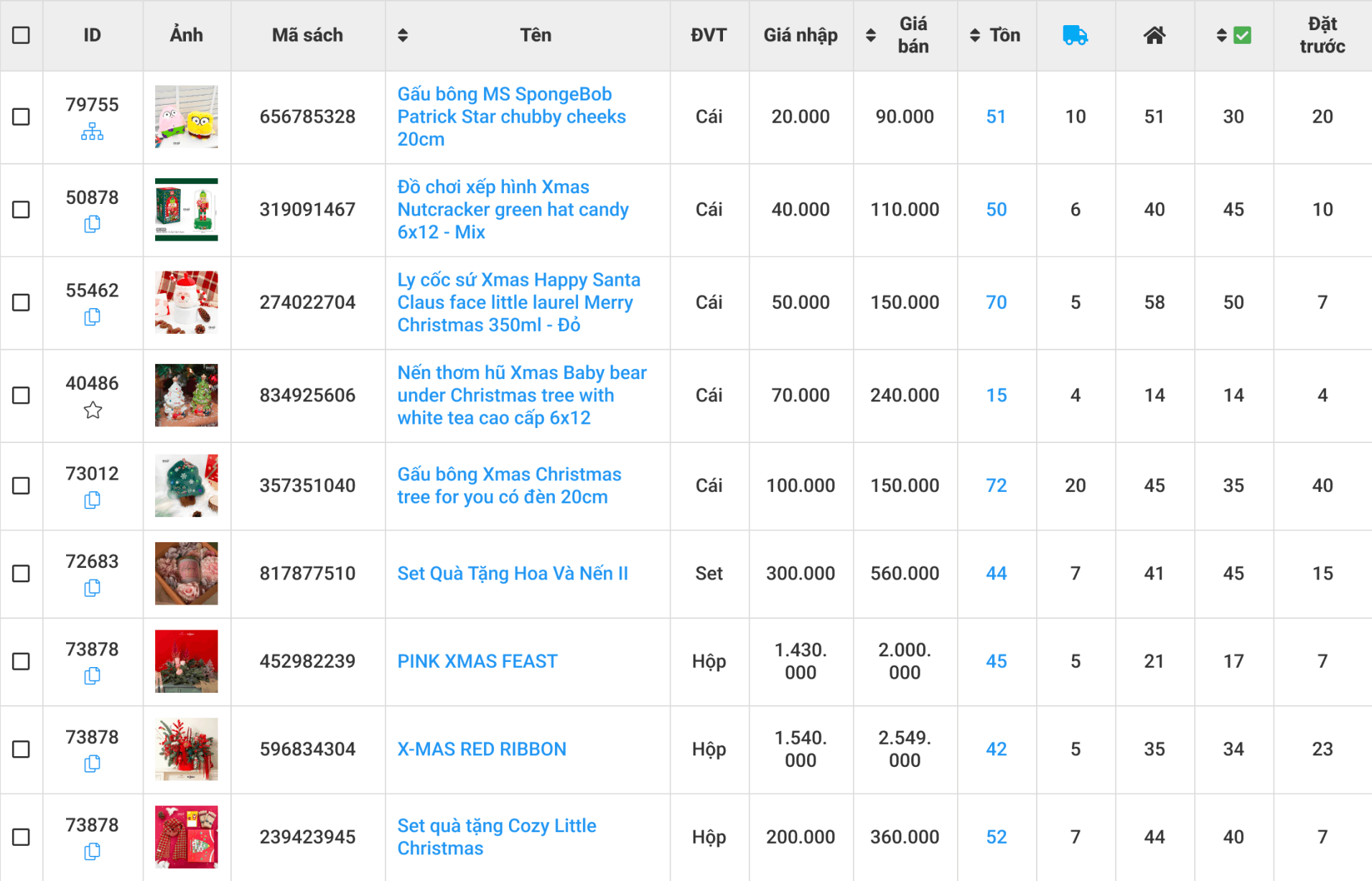The height and width of the screenshot is (881, 1372).
Task: Toggle the select-all checkbox in header
Action: click(22, 35)
